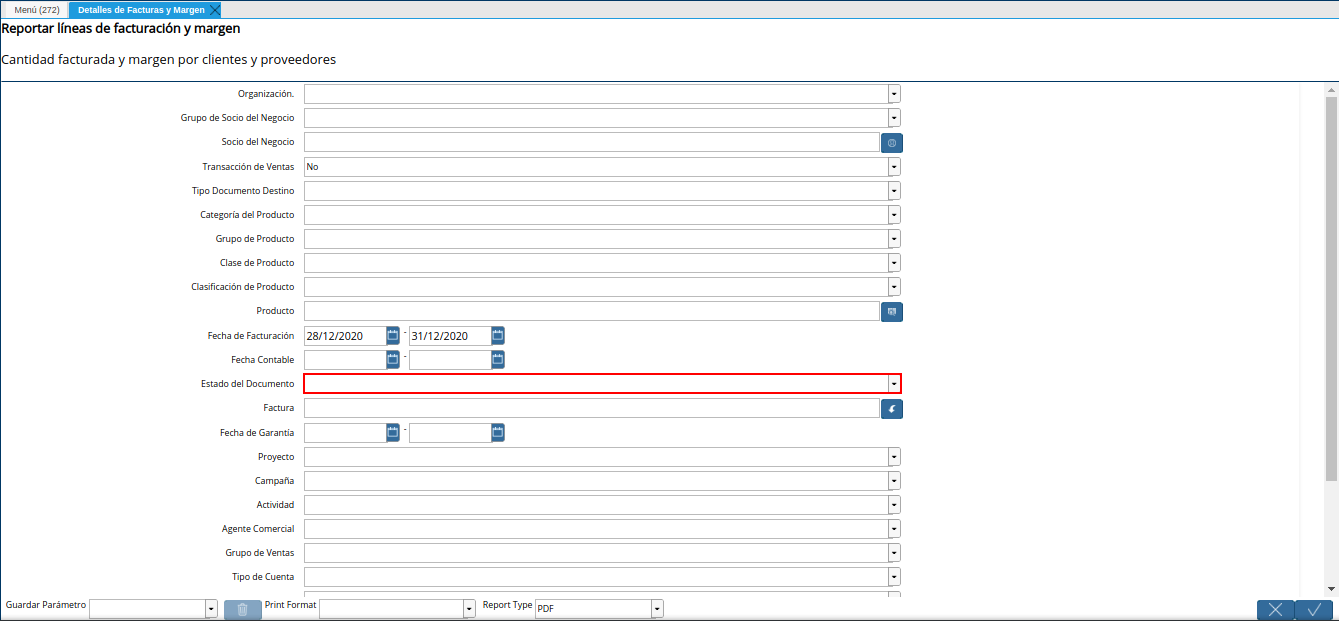Viewport: 1339px width, 621px height.
Task: Expand Grupo de Producto dropdown
Action: pyautogui.click(x=894, y=239)
